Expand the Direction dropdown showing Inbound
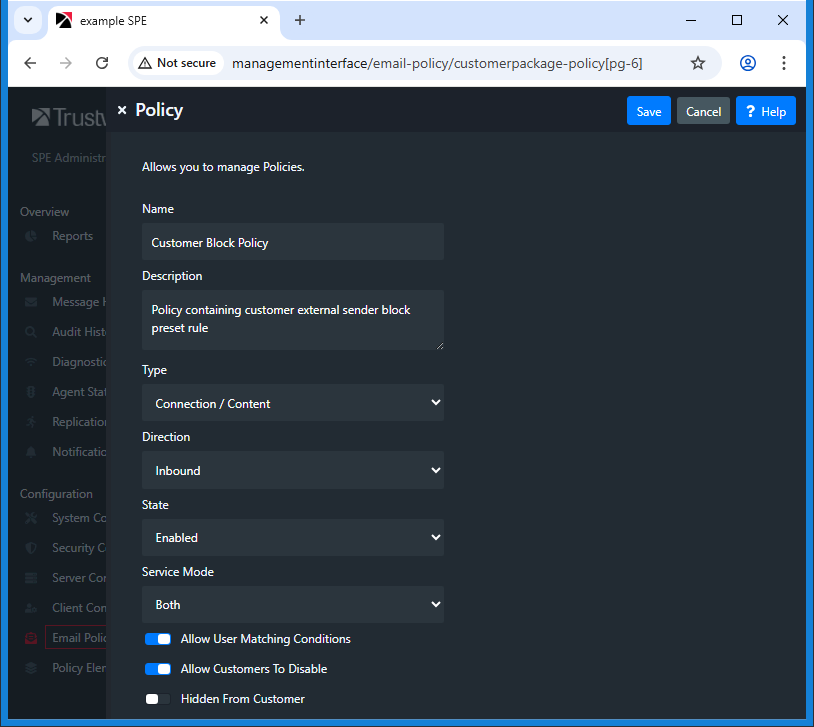The width and height of the screenshot is (814, 727). [x=293, y=470]
